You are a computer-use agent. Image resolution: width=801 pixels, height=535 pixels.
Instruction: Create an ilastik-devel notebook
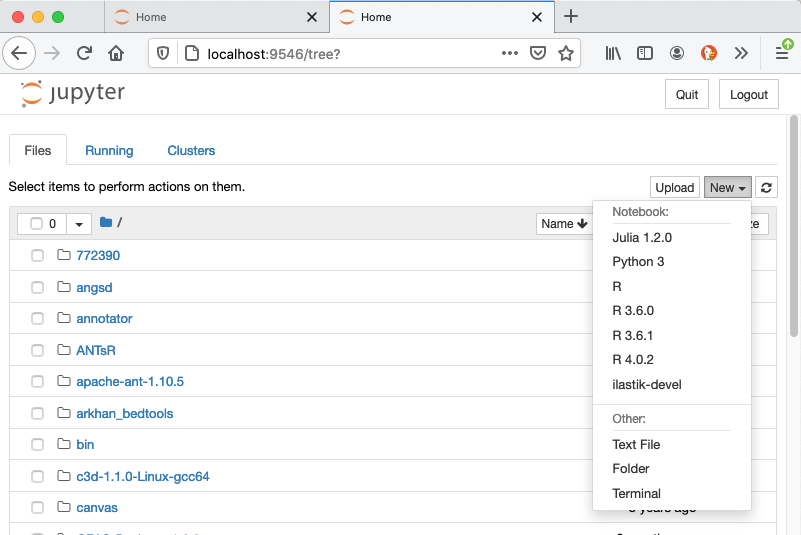[x=671, y=384]
